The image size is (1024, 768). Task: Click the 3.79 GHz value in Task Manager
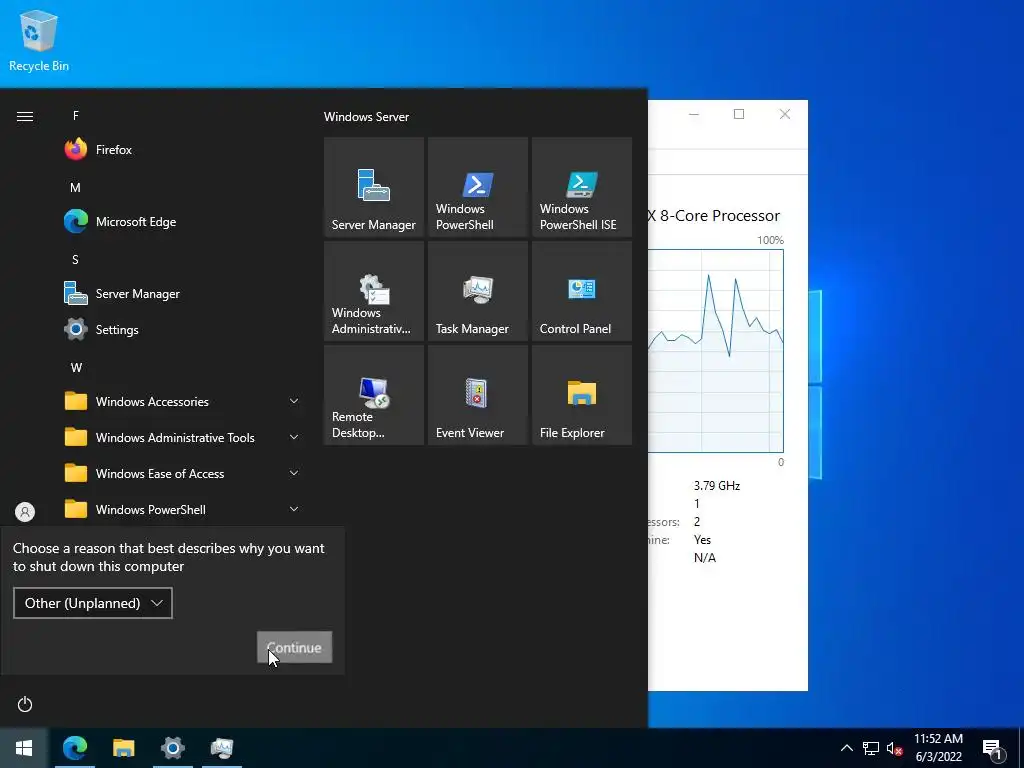pyautogui.click(x=716, y=485)
